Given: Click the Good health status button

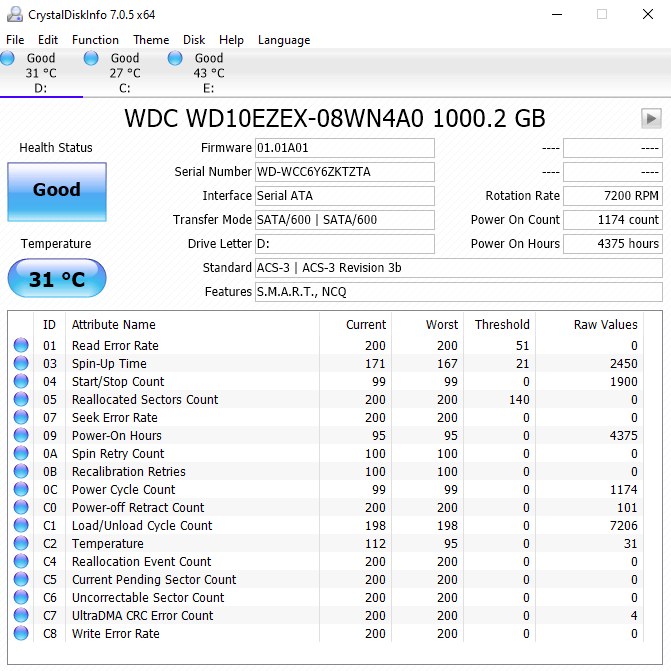Looking at the screenshot, I should point(57,192).
